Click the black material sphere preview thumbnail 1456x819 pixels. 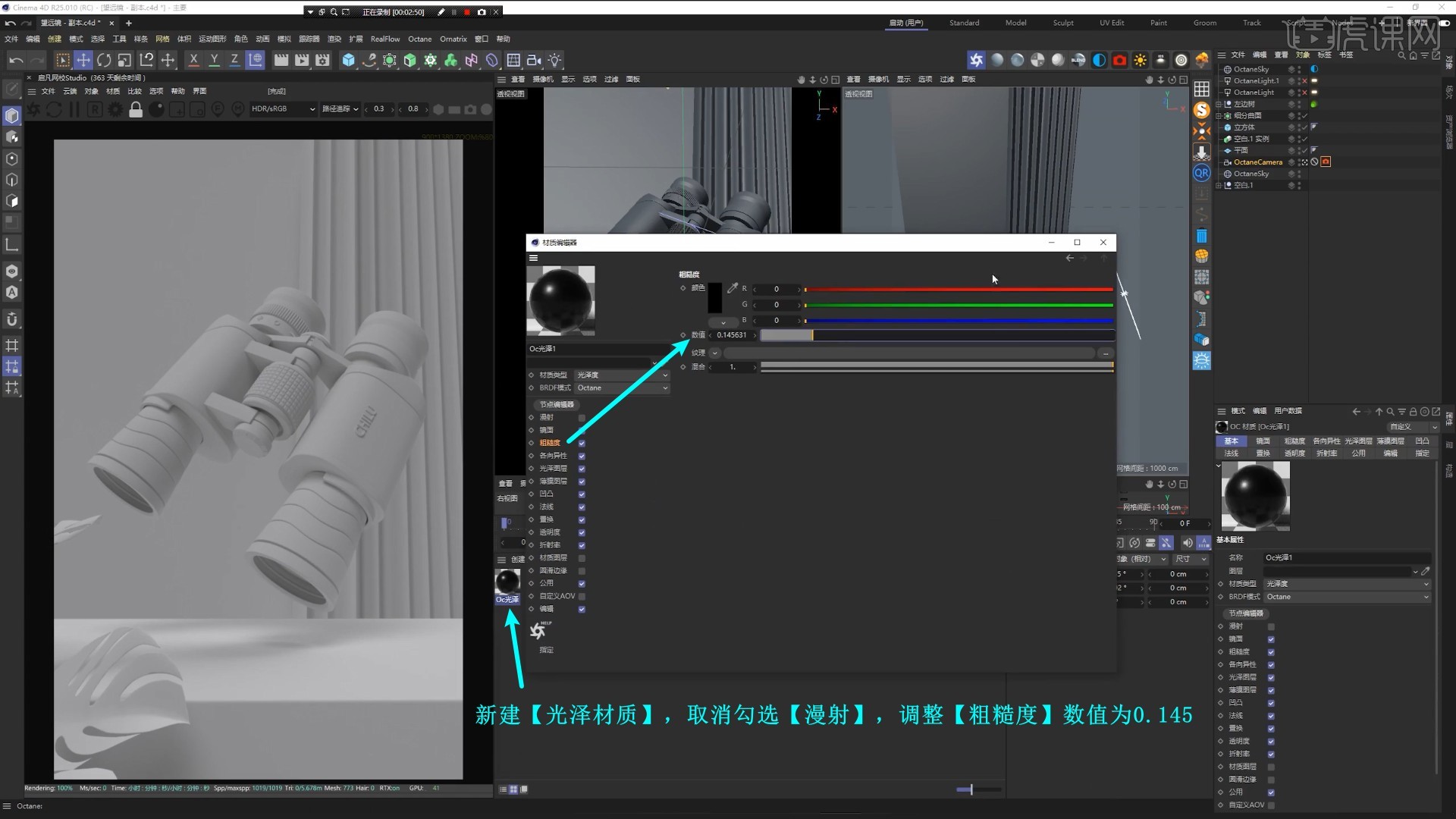[x=561, y=300]
